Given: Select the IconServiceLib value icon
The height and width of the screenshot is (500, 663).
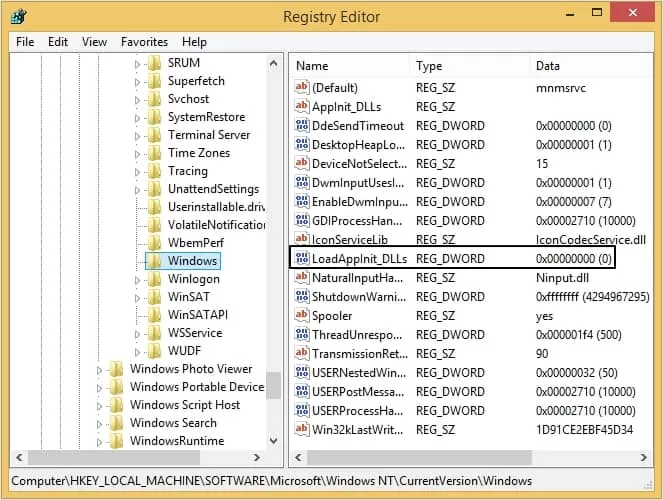Looking at the screenshot, I should pyautogui.click(x=301, y=239).
